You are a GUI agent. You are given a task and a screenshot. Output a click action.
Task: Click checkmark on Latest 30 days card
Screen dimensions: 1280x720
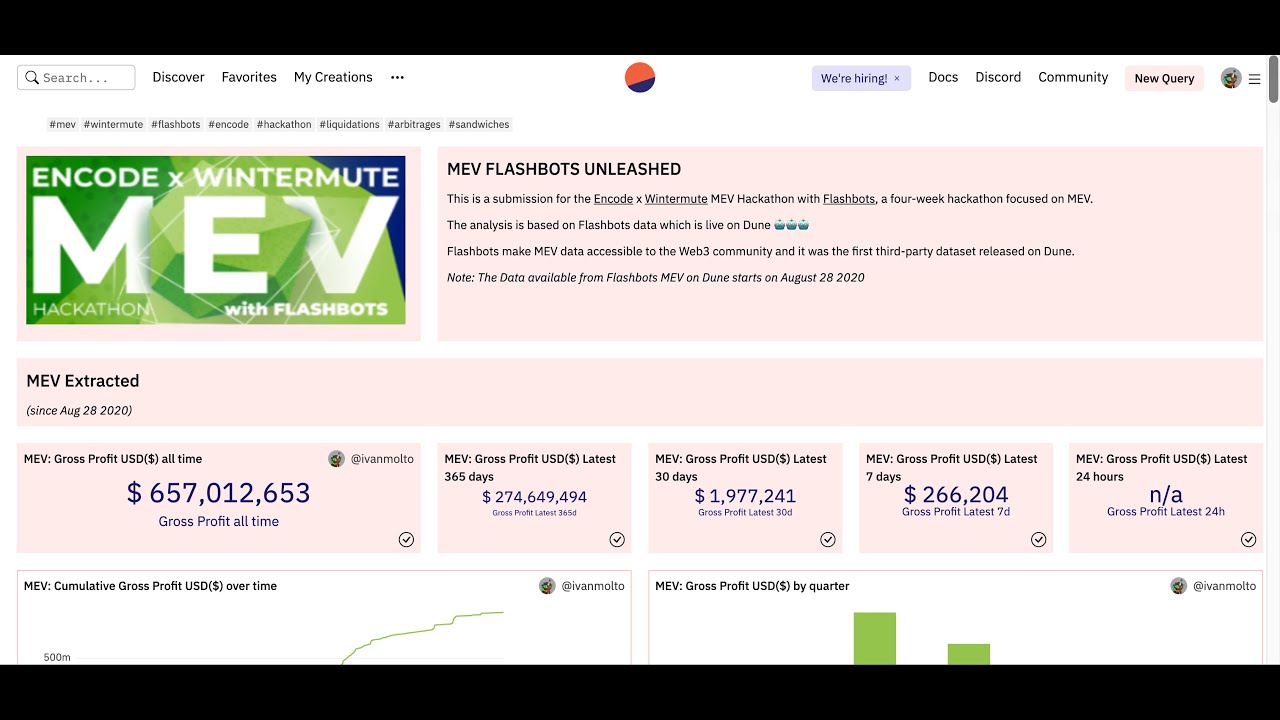coord(828,539)
